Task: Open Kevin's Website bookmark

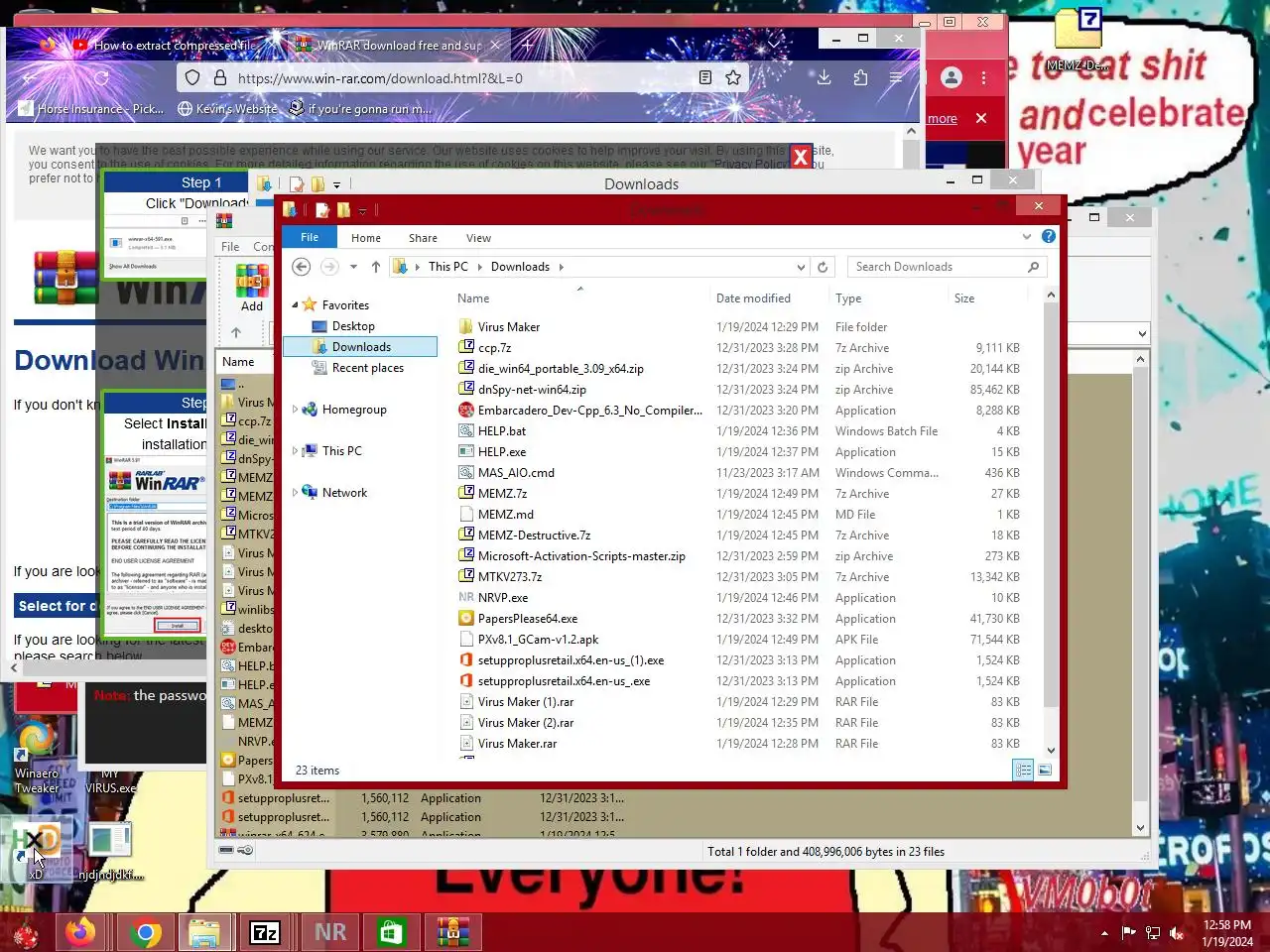Action: [x=227, y=109]
